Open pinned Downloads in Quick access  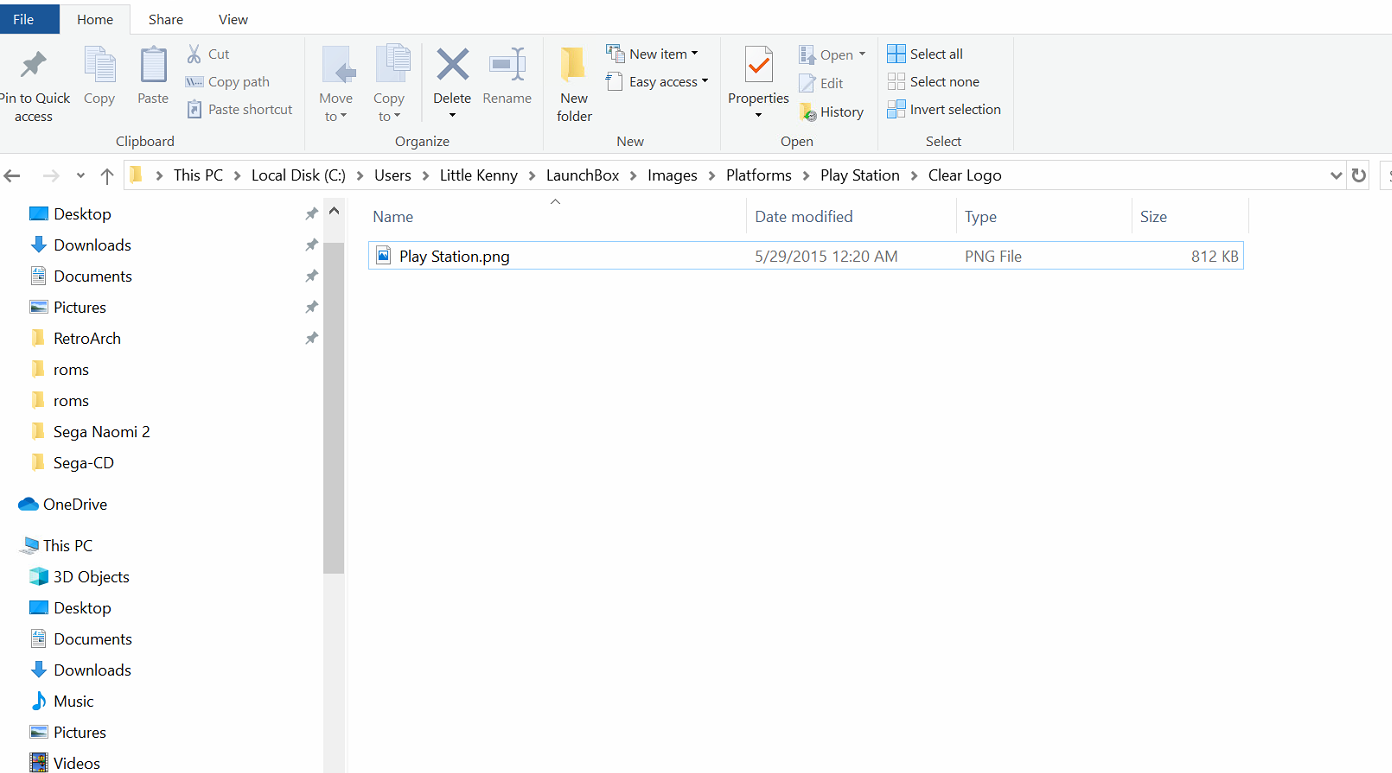coord(92,245)
